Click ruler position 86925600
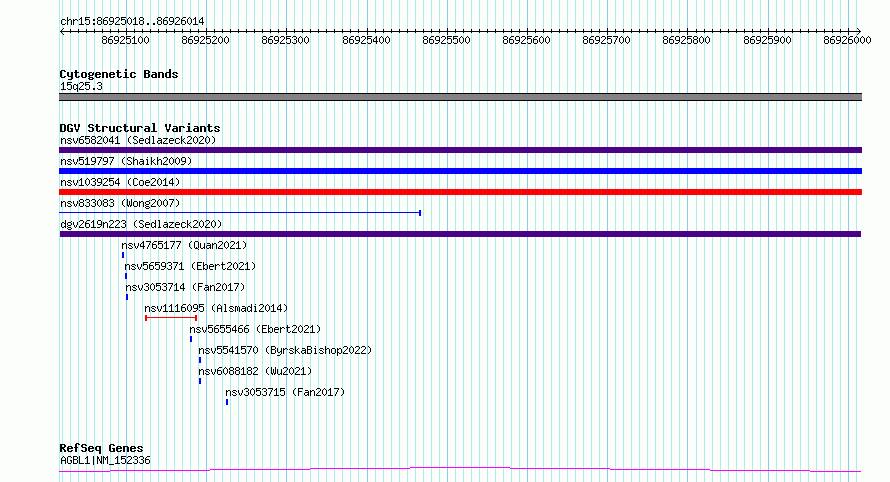Viewport: 890px width, 482px height. point(527,40)
